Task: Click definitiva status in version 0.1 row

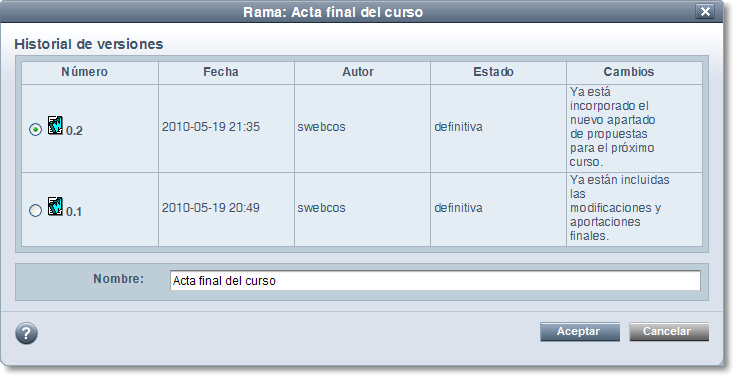Action: (x=459, y=208)
